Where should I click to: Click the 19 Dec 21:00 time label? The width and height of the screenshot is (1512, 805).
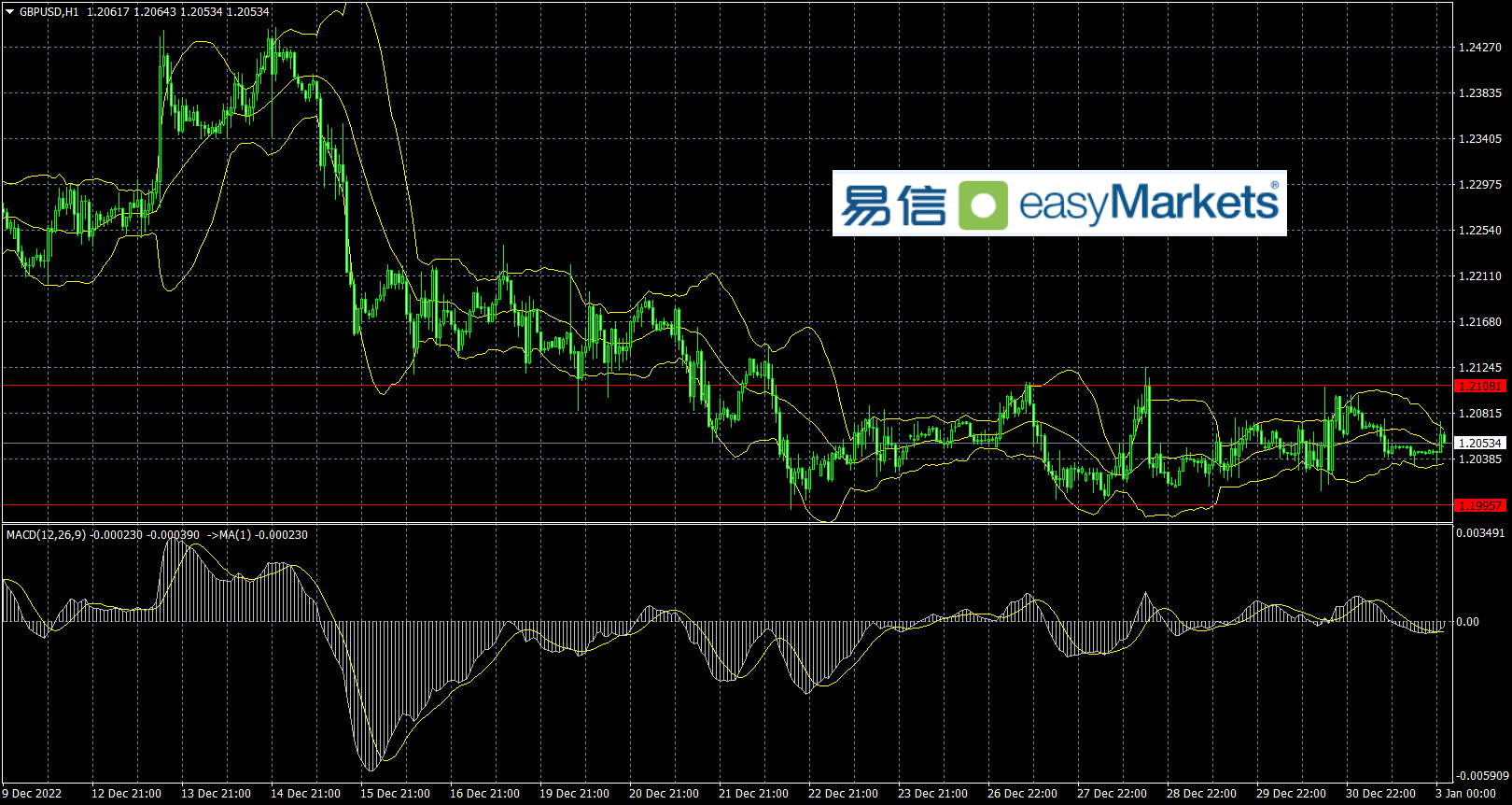point(574,794)
